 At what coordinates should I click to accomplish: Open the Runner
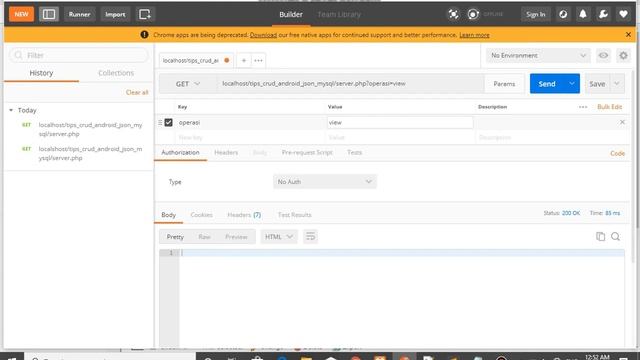(79, 14)
